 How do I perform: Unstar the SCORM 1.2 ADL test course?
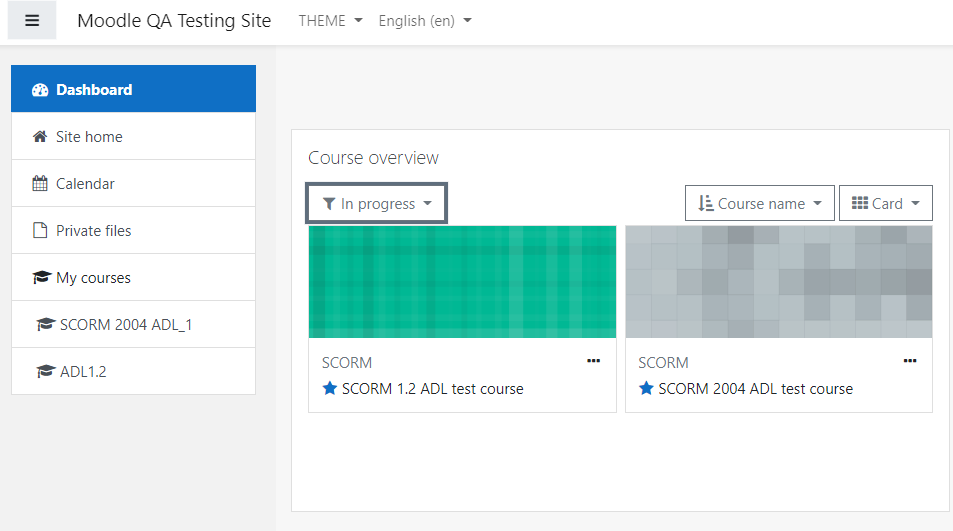tap(330, 388)
